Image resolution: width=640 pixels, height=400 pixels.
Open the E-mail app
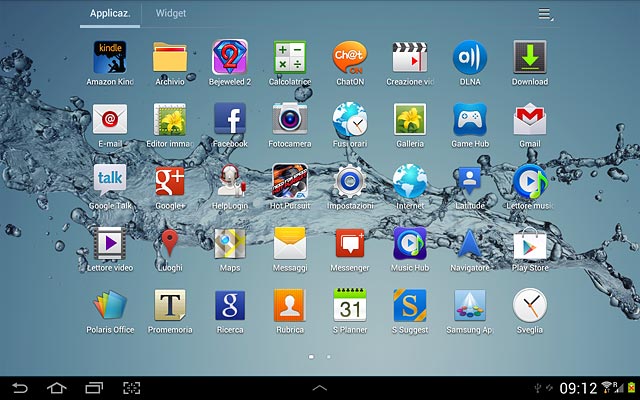point(110,119)
